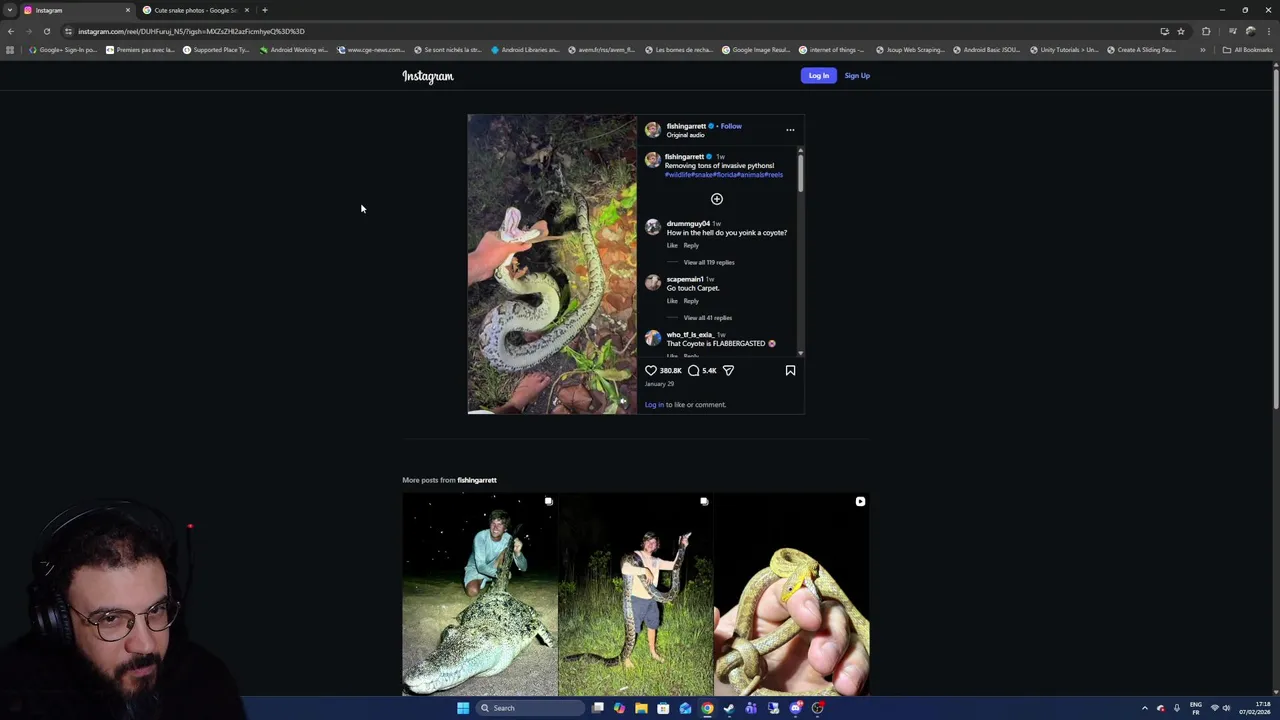Click Log in to like or comment
Image resolution: width=1280 pixels, height=720 pixels.
click(654, 405)
